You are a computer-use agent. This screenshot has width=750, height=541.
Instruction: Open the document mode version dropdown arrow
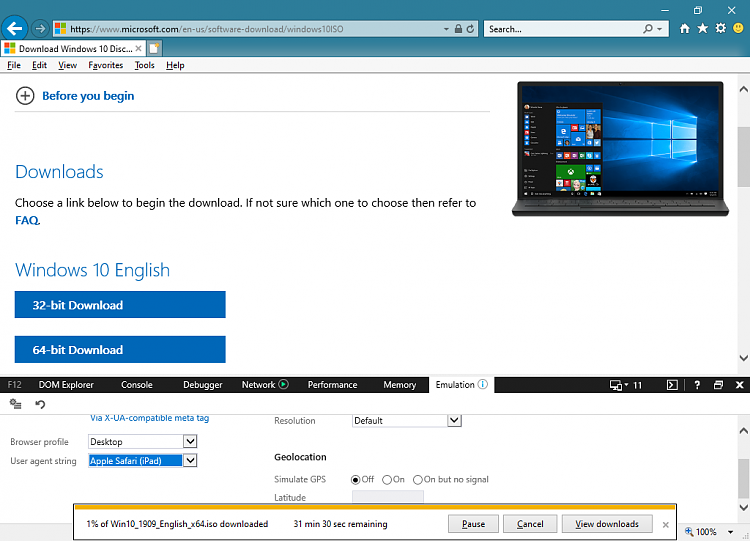(626, 385)
